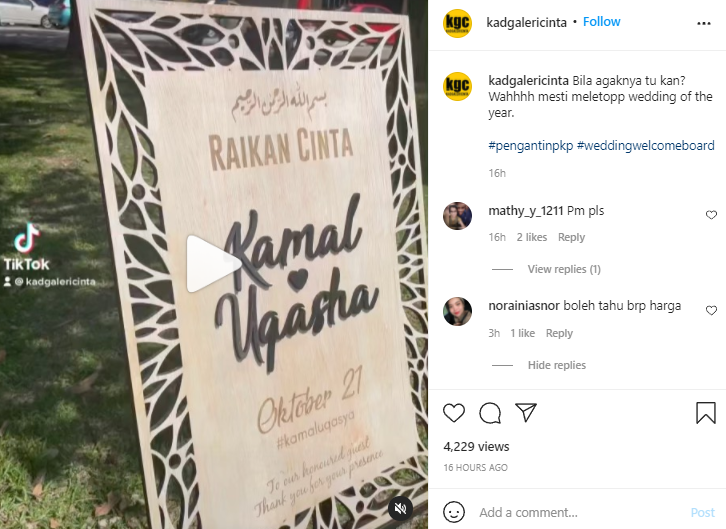Screen dimensions: 726x529
Task: Unmute video using speaker icon
Action: coord(400,509)
